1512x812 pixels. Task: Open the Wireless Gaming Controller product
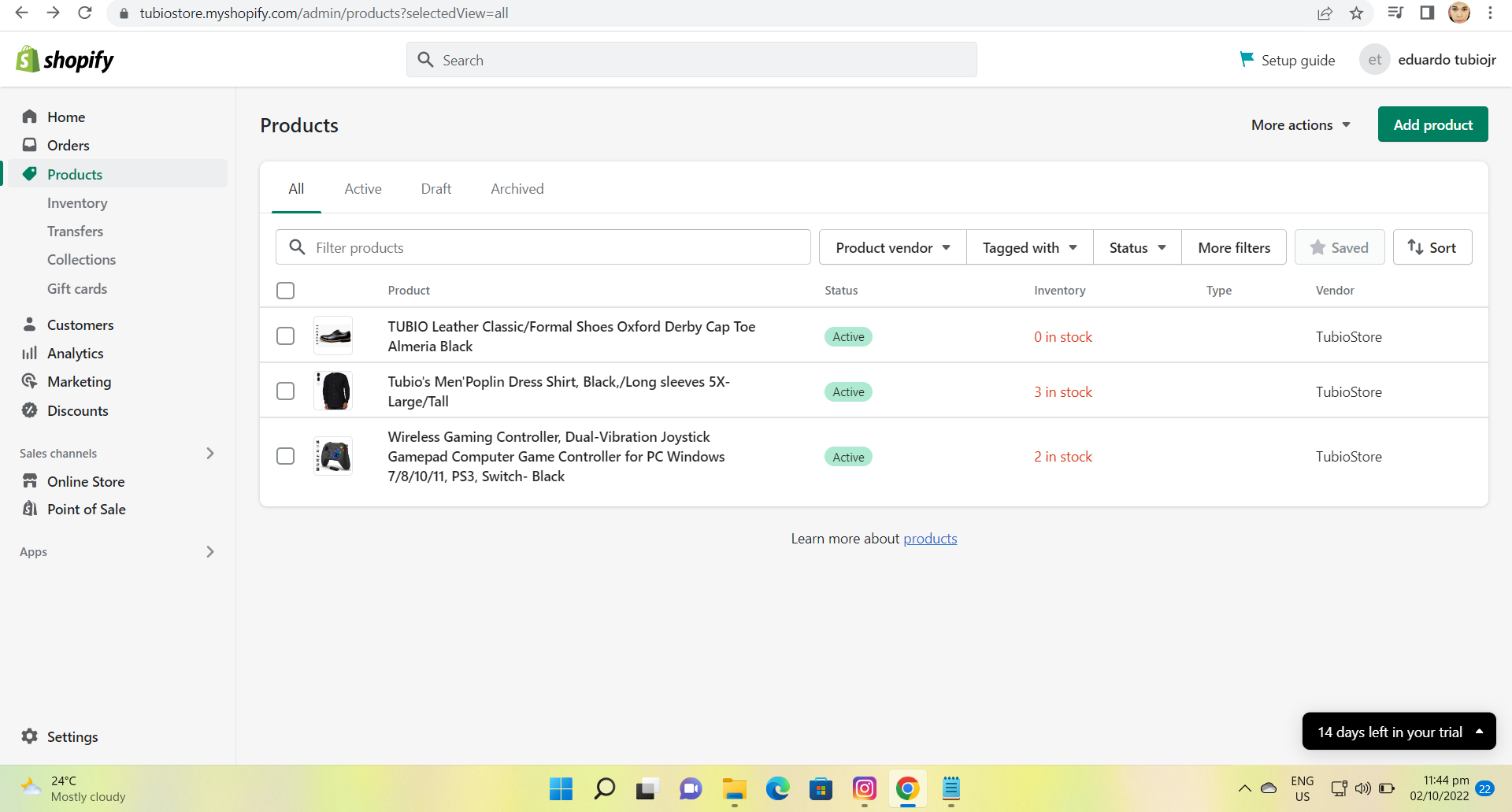556,457
